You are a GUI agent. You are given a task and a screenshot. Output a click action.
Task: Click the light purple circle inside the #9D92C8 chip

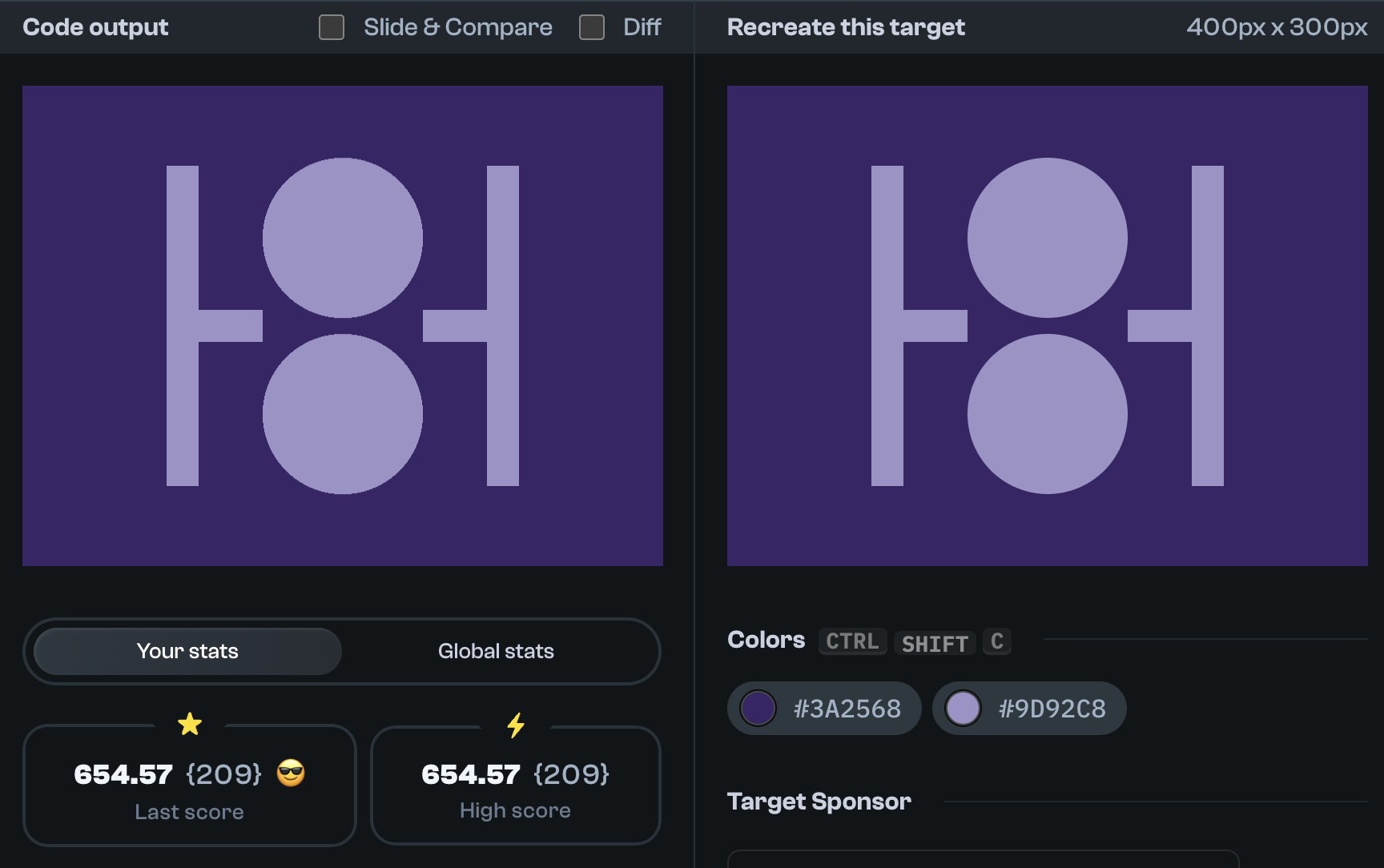click(x=964, y=708)
